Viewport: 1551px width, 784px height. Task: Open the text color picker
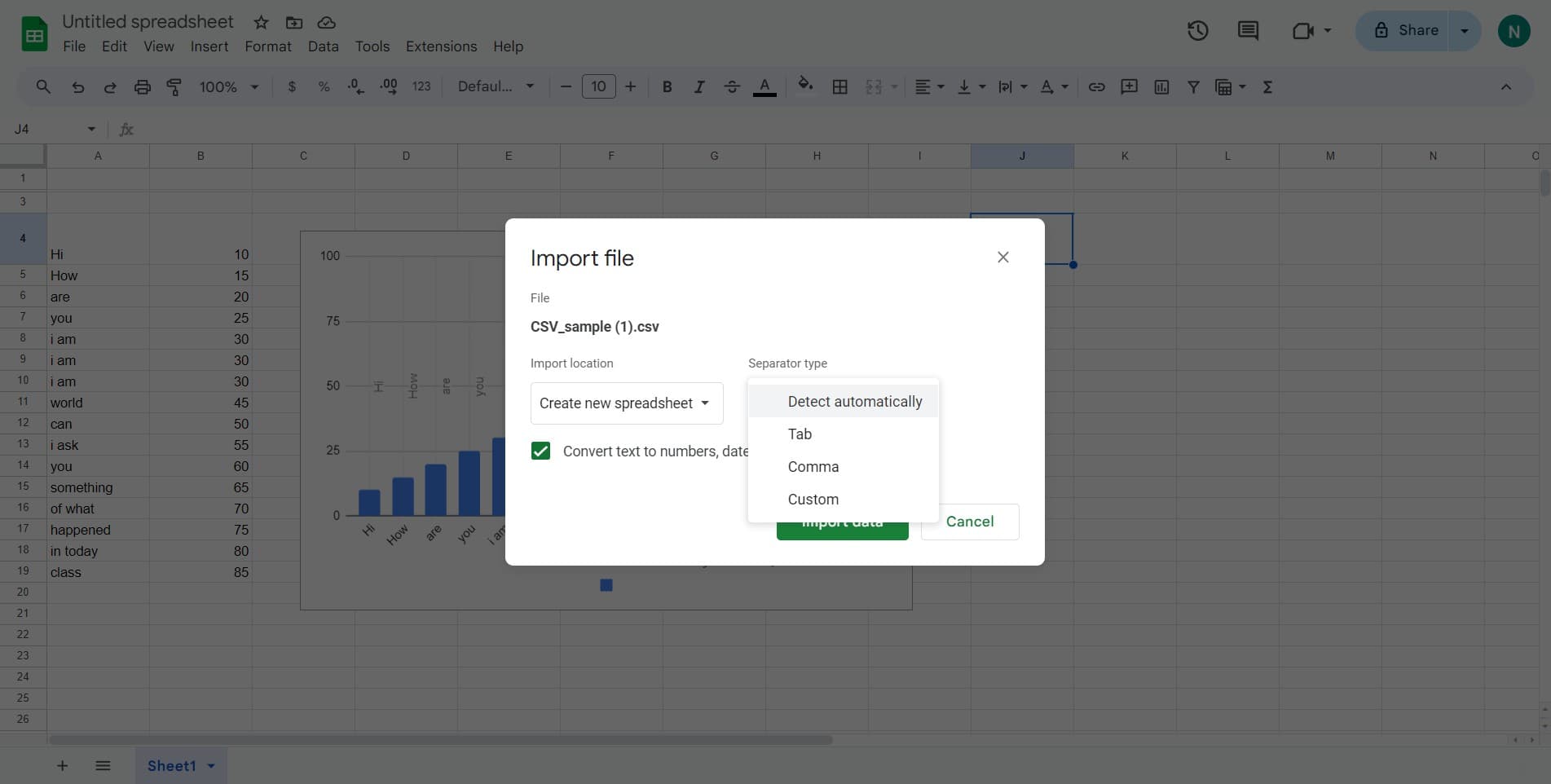click(x=764, y=87)
